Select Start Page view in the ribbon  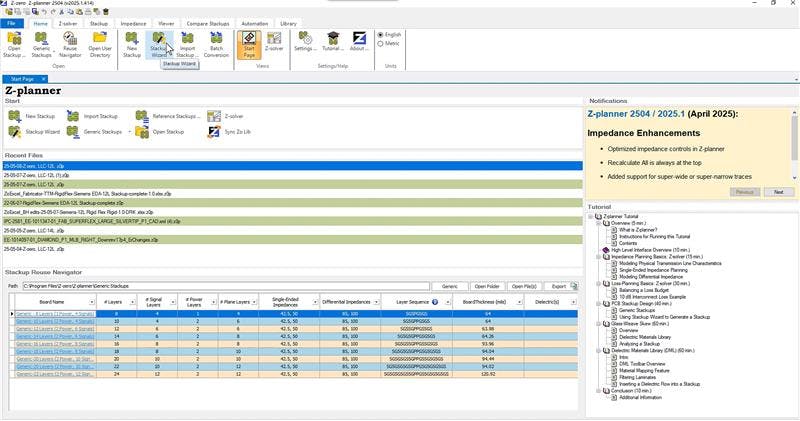point(249,44)
